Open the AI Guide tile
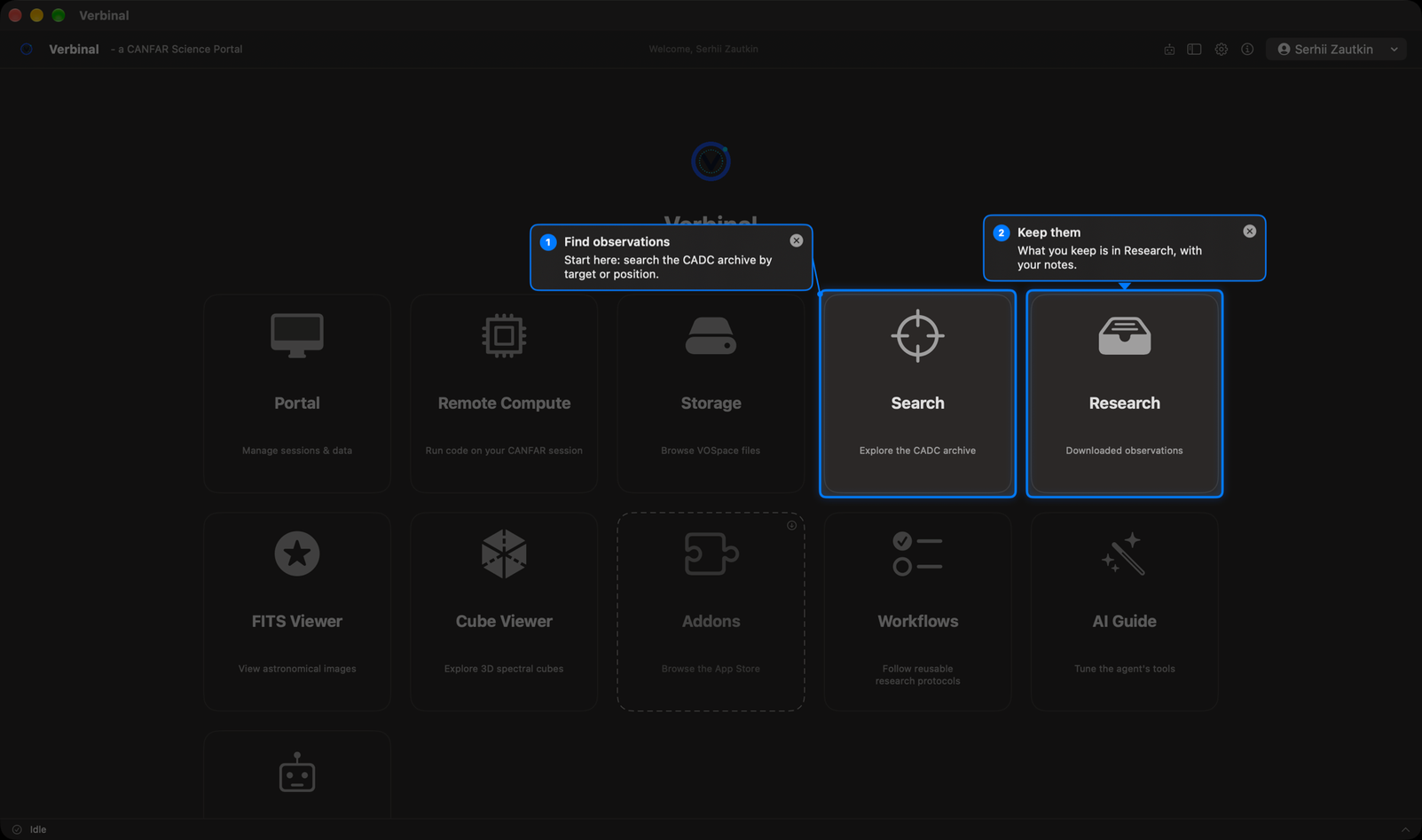Viewport: 1422px width, 840px height. (1124, 612)
